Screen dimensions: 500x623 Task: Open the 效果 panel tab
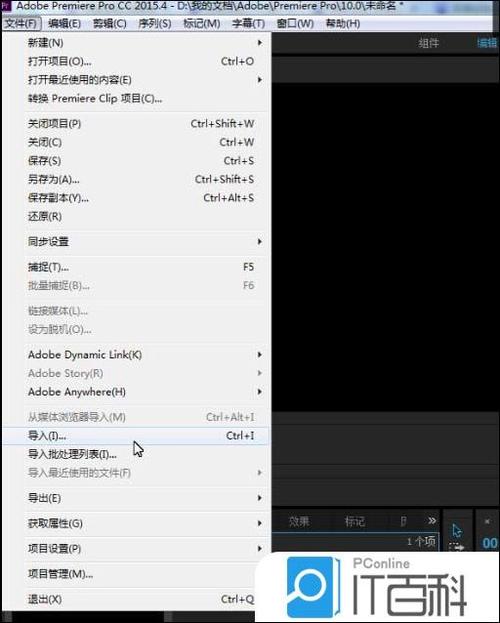click(x=299, y=521)
